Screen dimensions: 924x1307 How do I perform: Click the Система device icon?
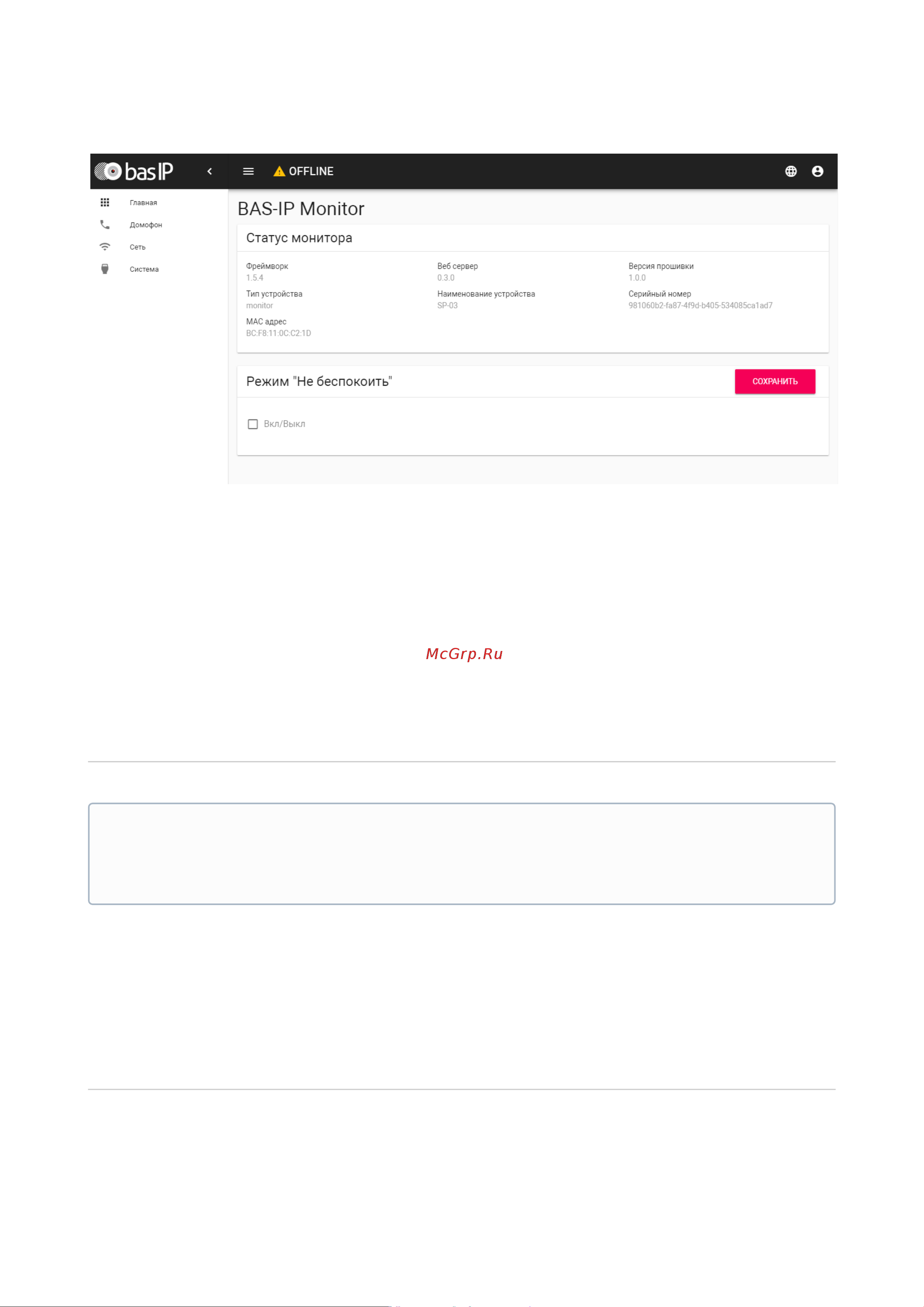(105, 269)
